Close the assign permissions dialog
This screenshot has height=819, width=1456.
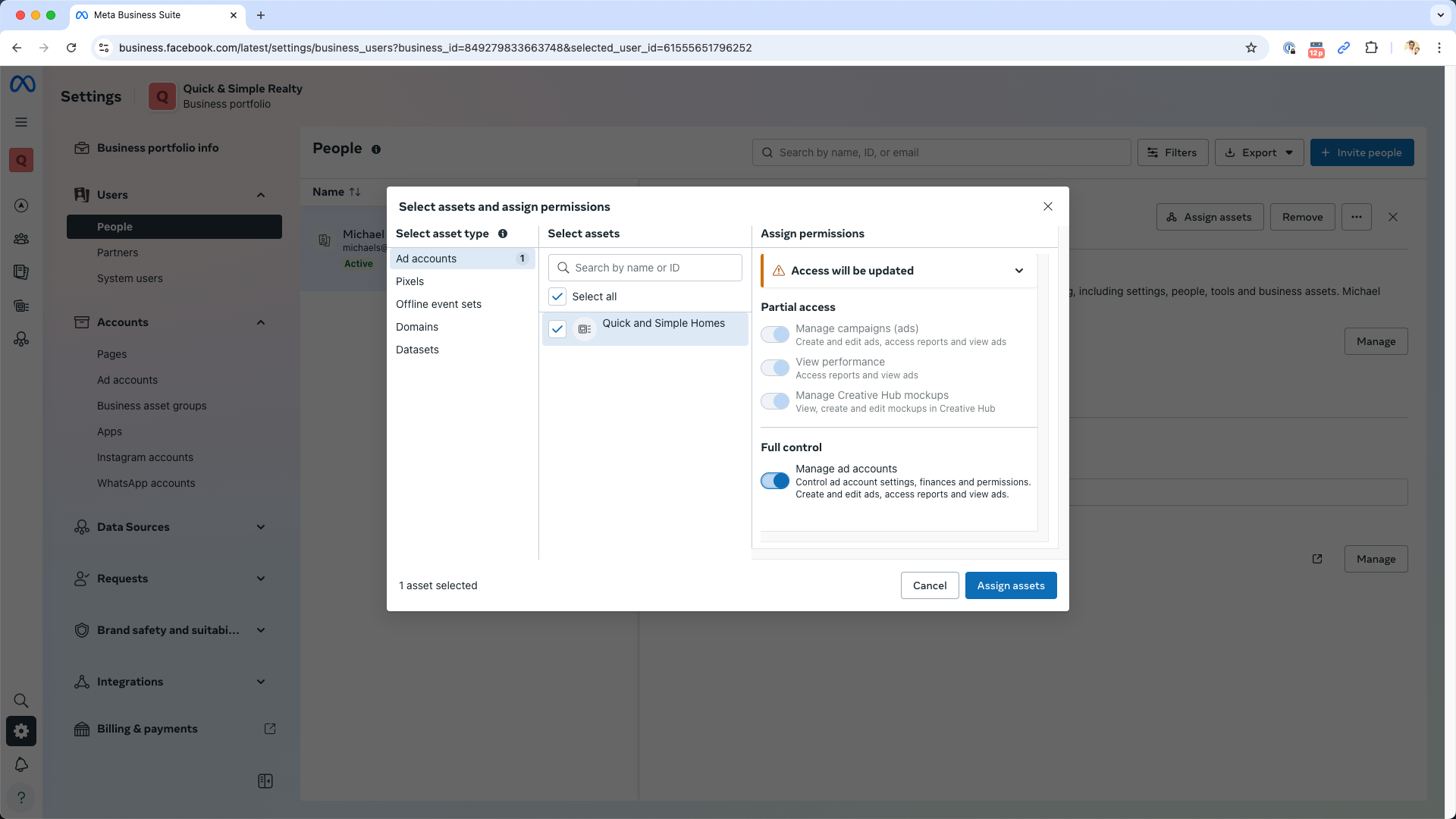click(1048, 206)
